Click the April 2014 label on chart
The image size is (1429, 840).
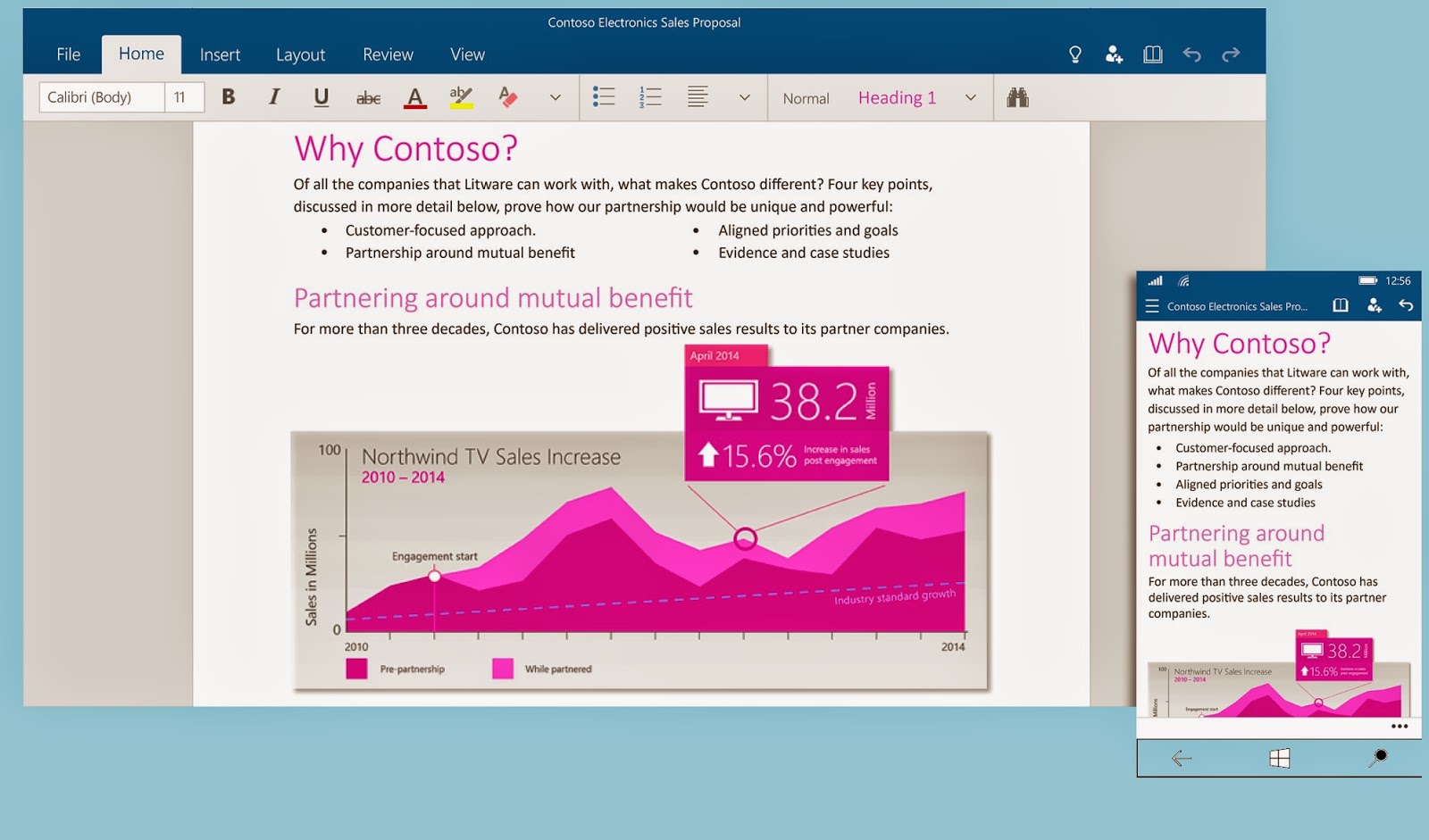tap(714, 355)
